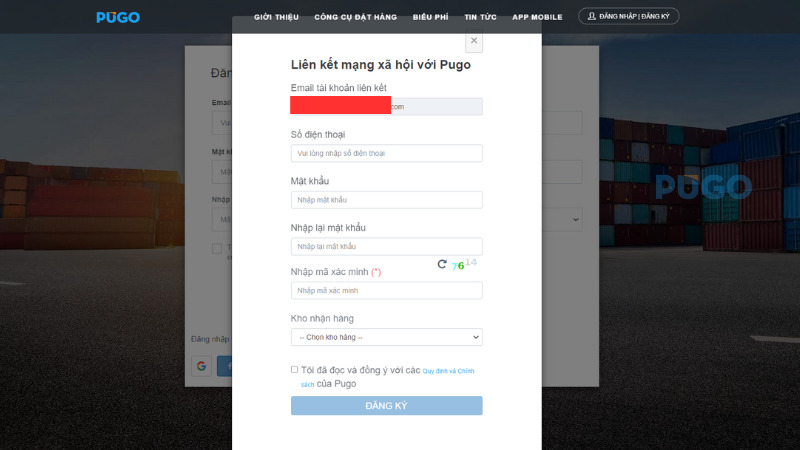Click the Google sign-in icon

click(201, 366)
